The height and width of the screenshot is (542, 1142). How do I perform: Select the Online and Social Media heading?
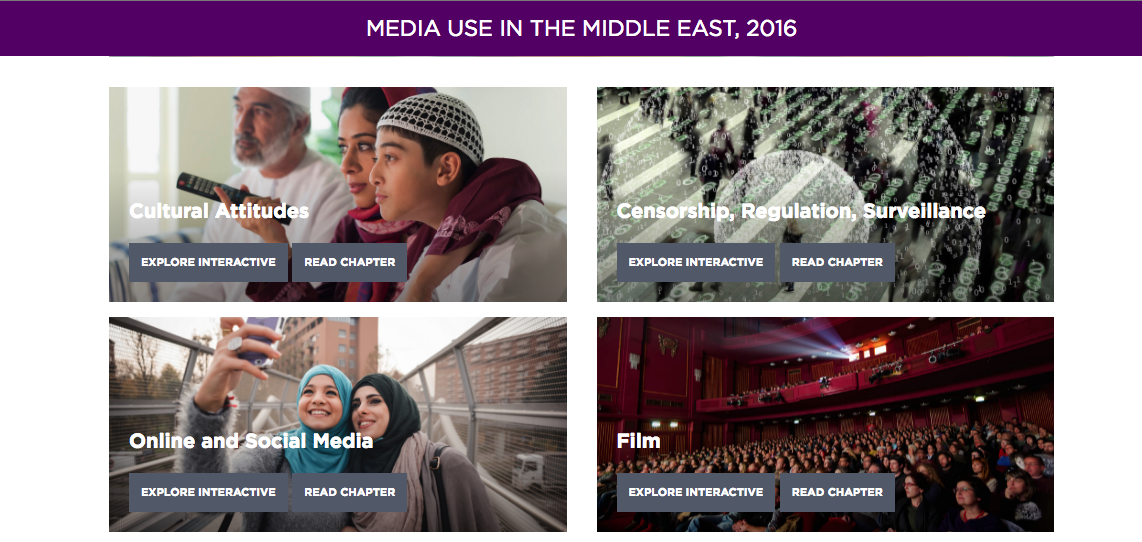coord(251,441)
